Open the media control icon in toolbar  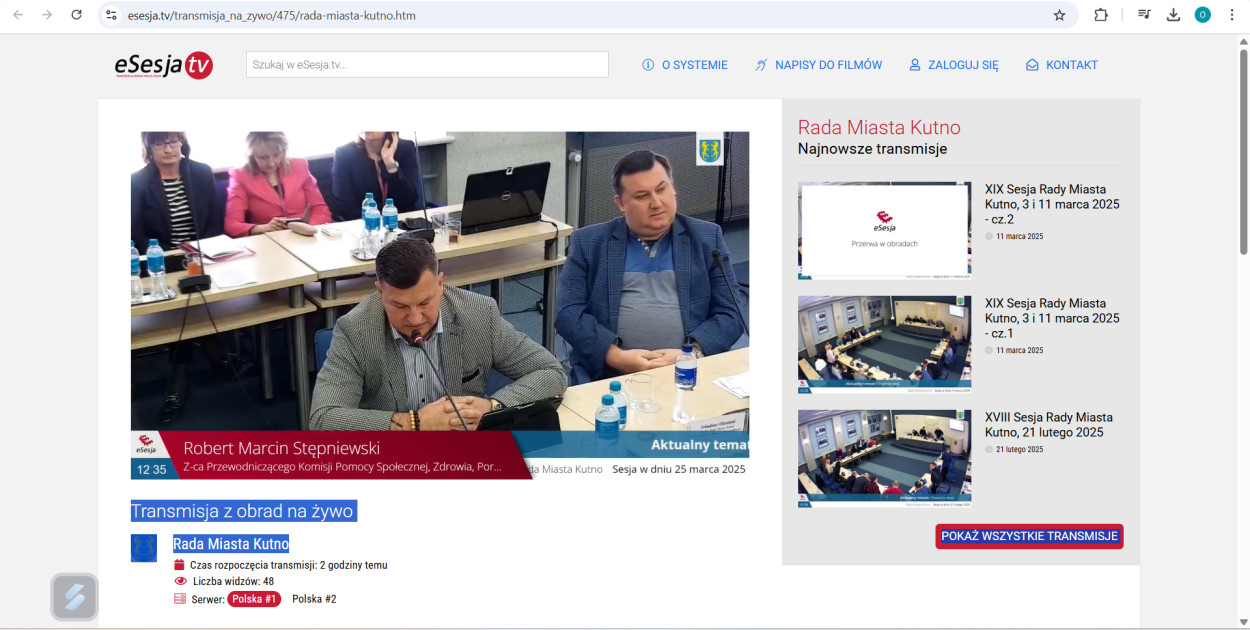tap(1144, 15)
